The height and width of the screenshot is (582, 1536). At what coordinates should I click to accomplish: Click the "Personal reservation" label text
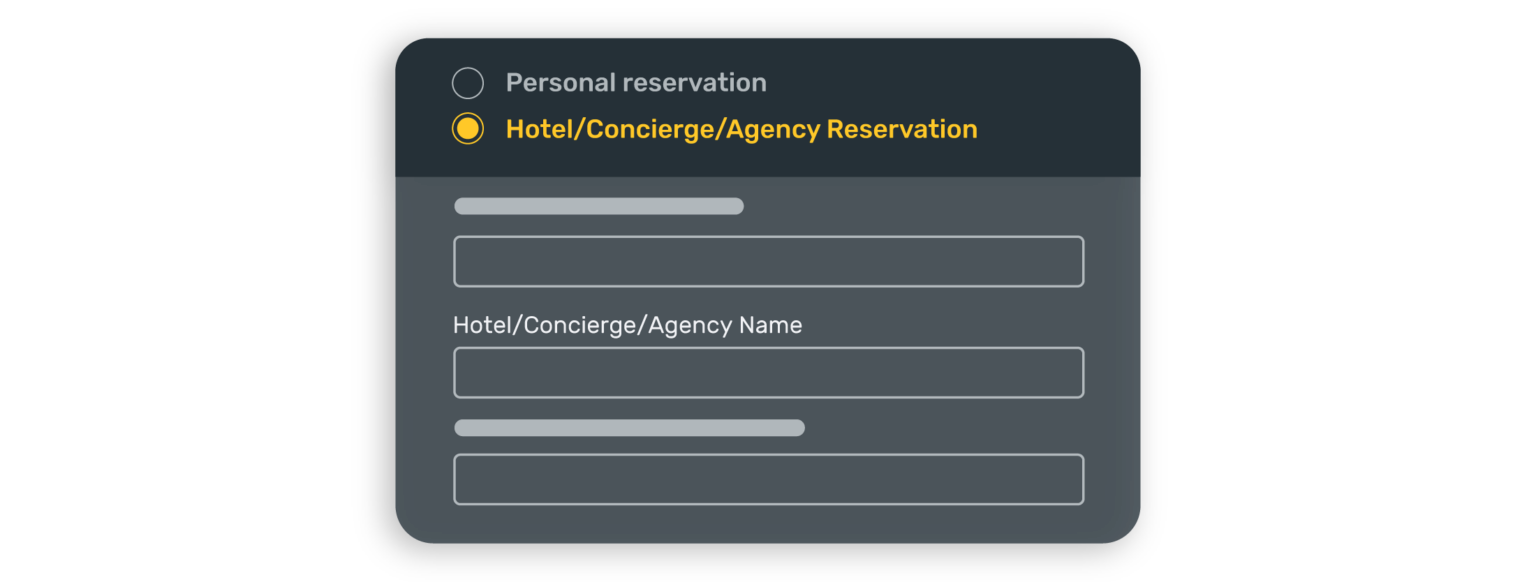point(636,83)
